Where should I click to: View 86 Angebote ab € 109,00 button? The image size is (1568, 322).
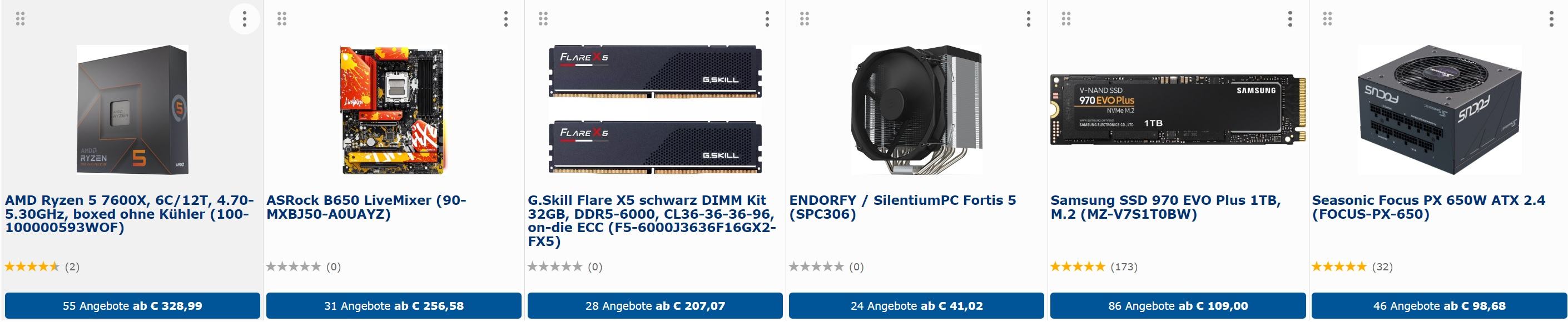1178,305
